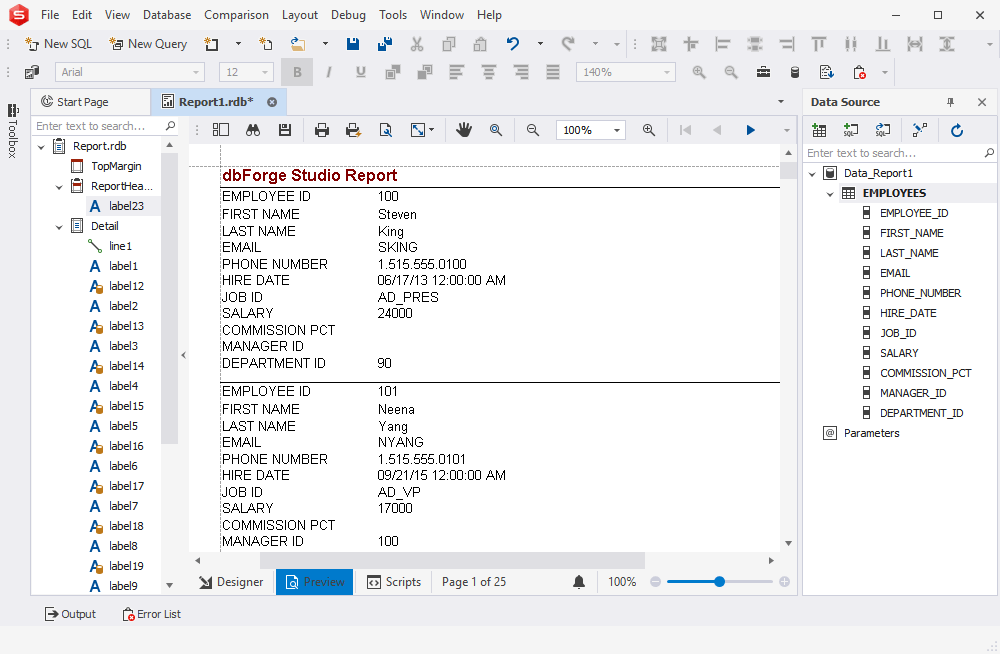The width and height of the screenshot is (1000, 654).
Task: Toggle Bold formatting button
Action: tap(297, 72)
